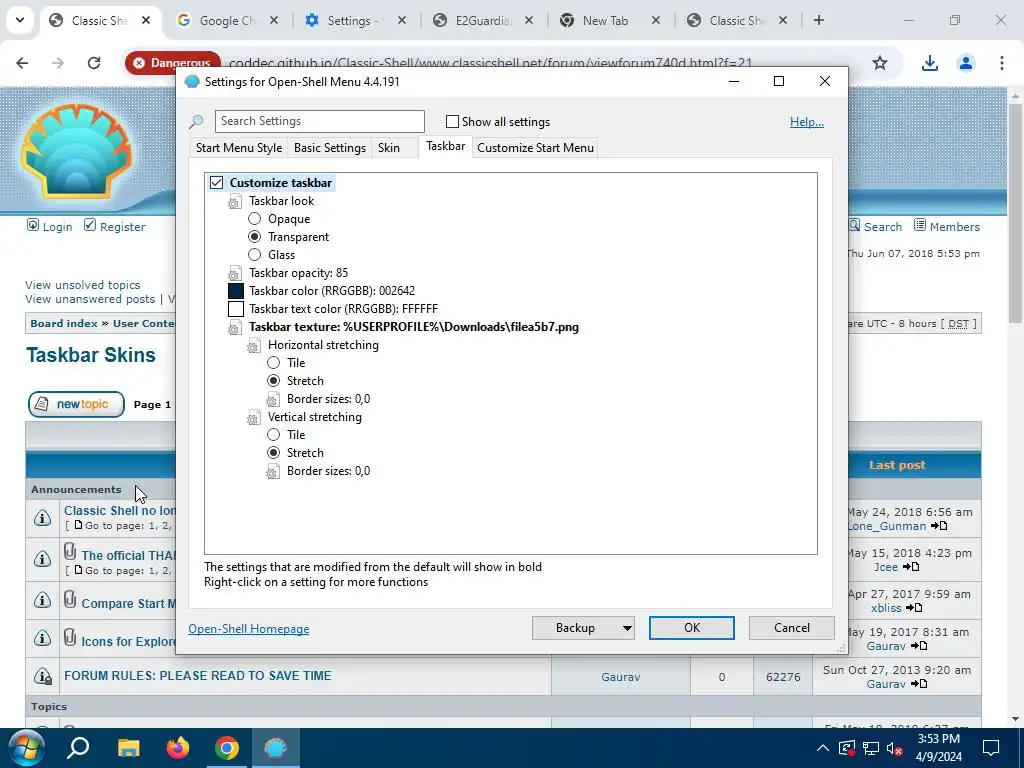Switch to Google Chrome browser tab
The width and height of the screenshot is (1024, 768).
pyautogui.click(x=226, y=20)
